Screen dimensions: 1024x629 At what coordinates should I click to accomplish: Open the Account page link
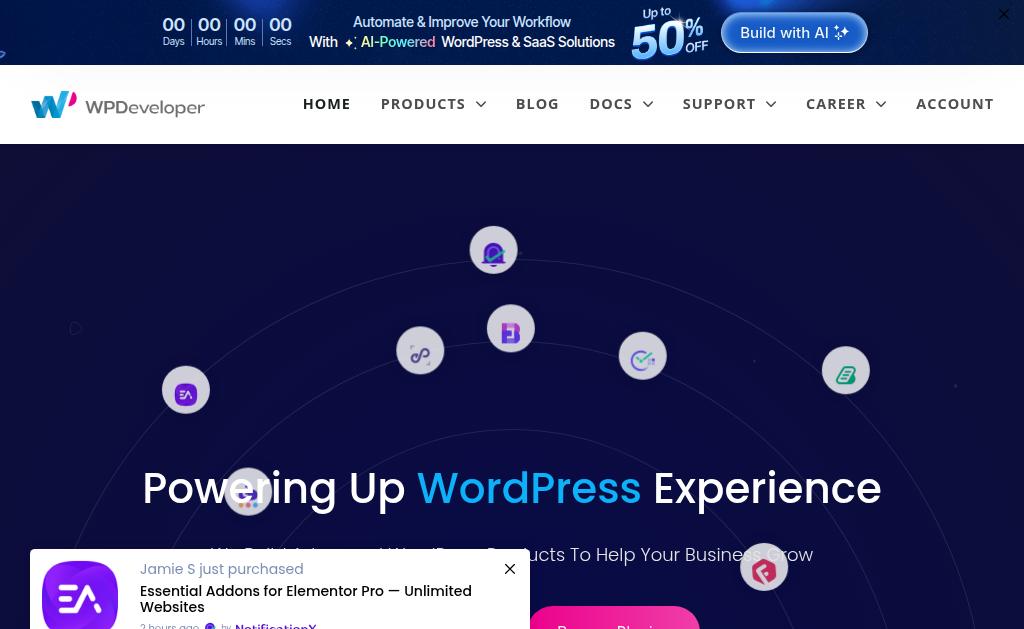(955, 104)
